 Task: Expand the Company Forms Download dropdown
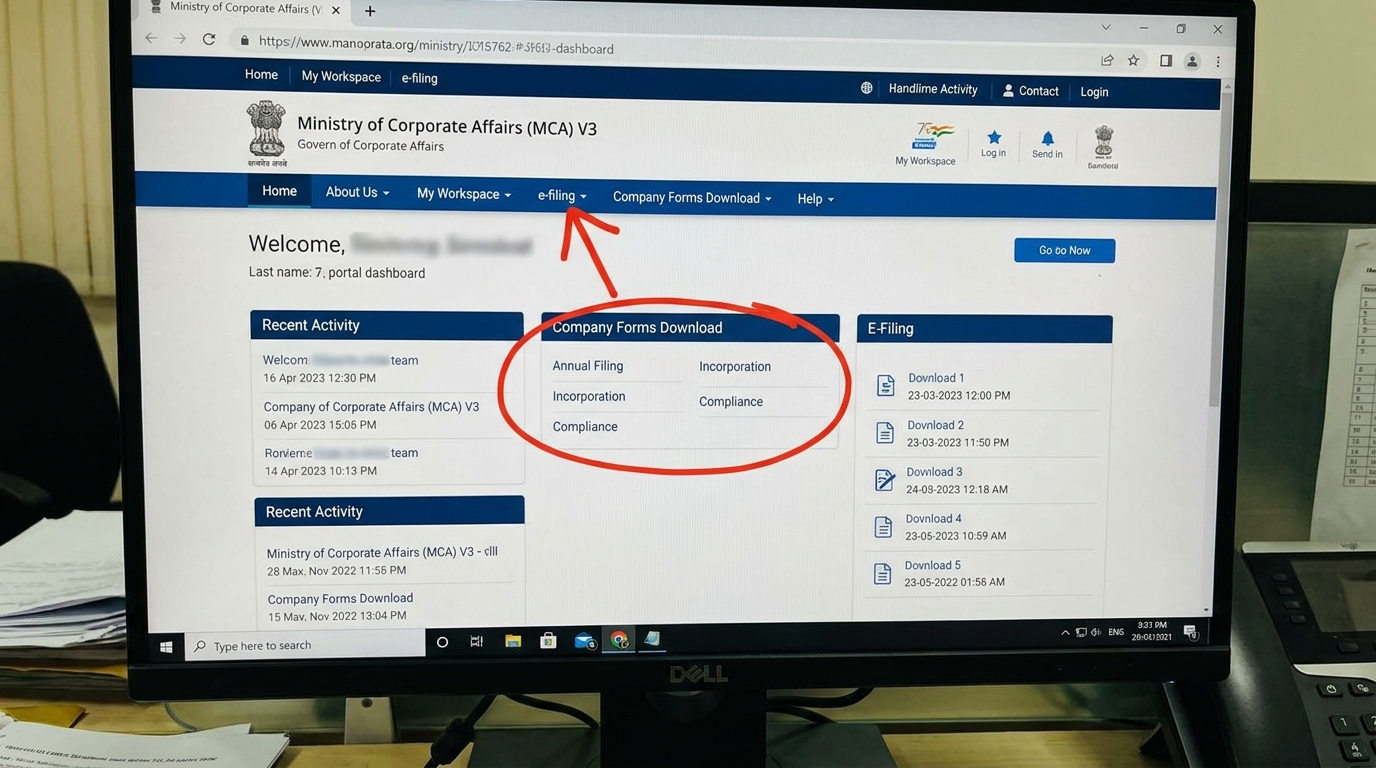pyautogui.click(x=692, y=198)
